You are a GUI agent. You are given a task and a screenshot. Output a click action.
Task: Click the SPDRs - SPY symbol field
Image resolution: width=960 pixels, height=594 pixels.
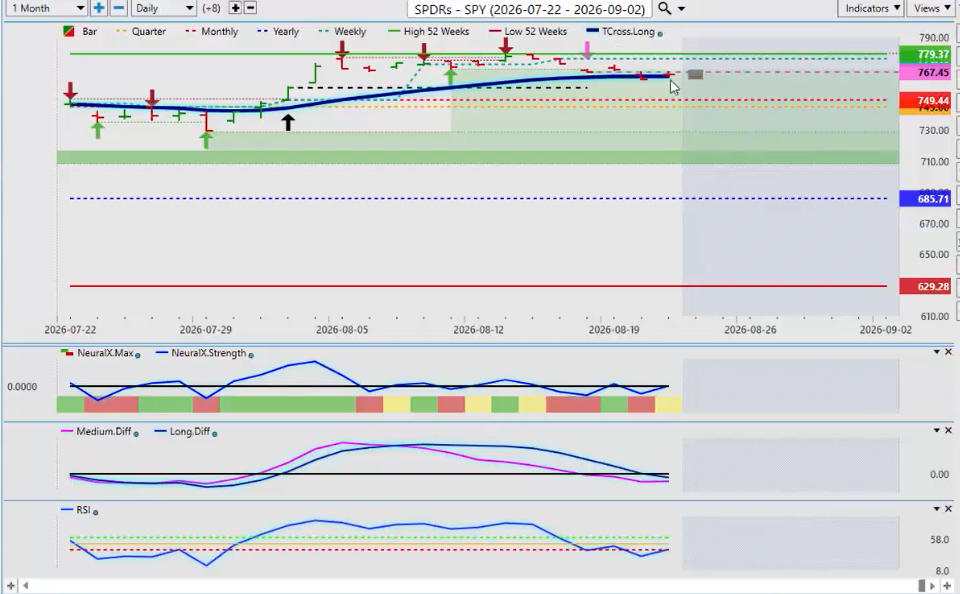529,9
